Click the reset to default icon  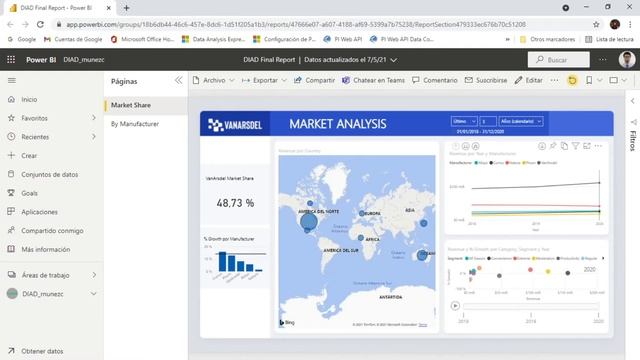click(572, 80)
